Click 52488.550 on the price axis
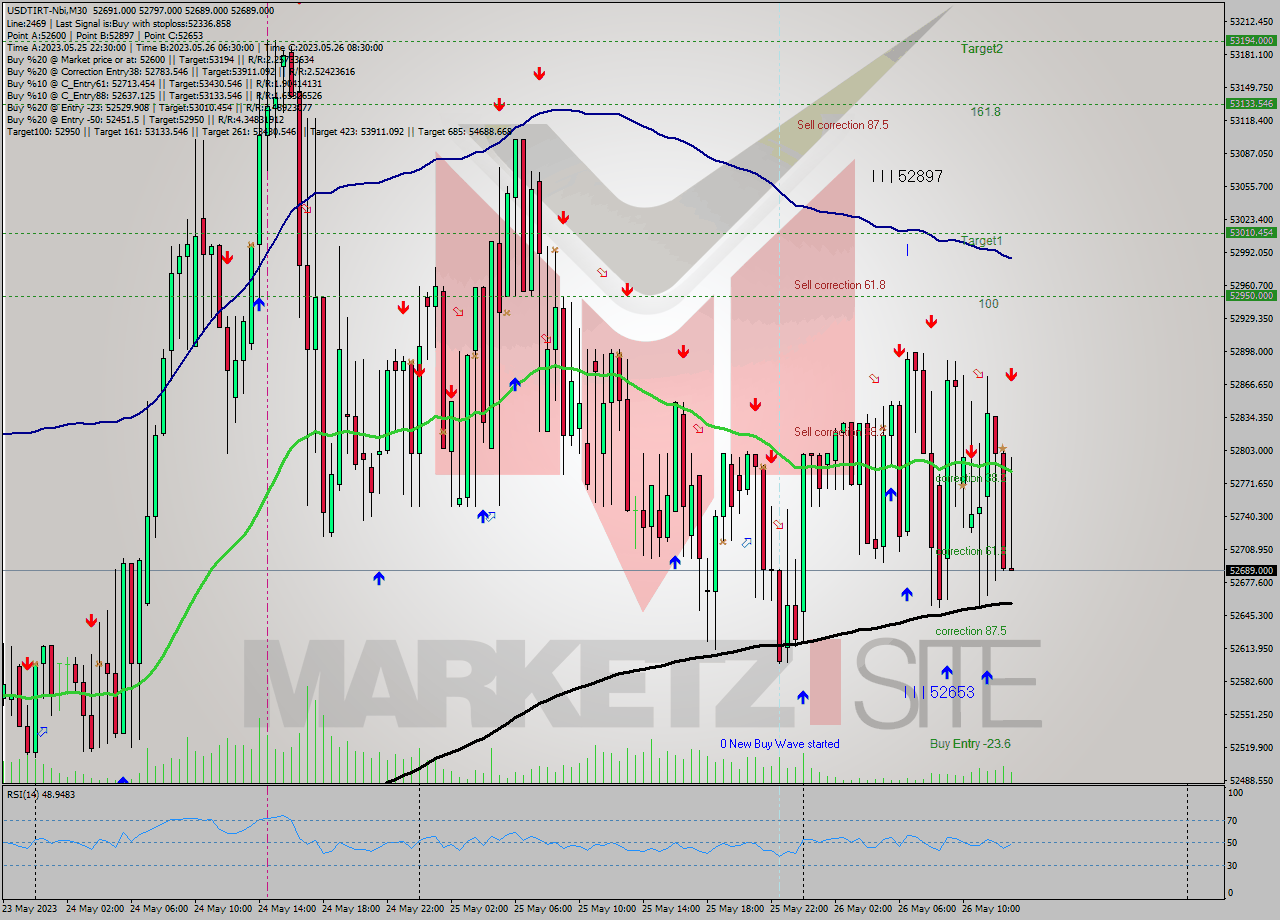The height and width of the screenshot is (920, 1280). click(x=1252, y=780)
